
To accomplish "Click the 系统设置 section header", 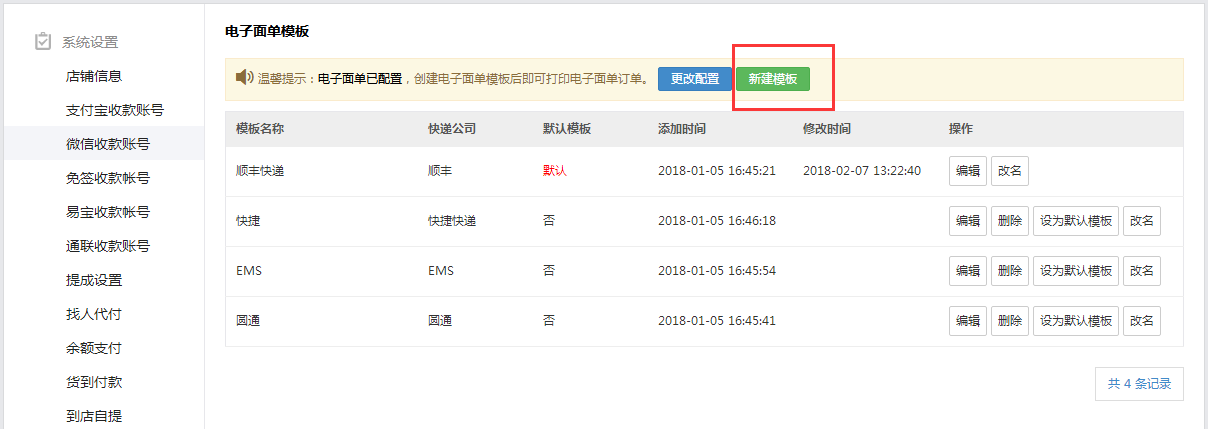I will click(x=90, y=42).
